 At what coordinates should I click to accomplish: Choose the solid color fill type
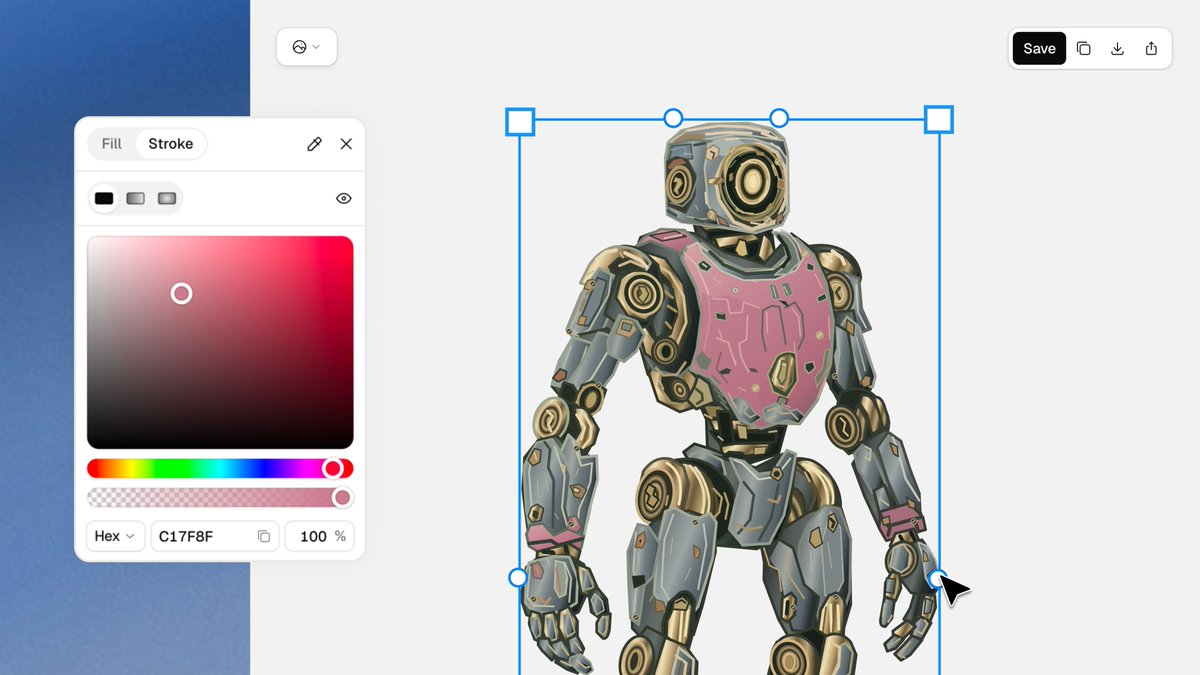click(104, 198)
